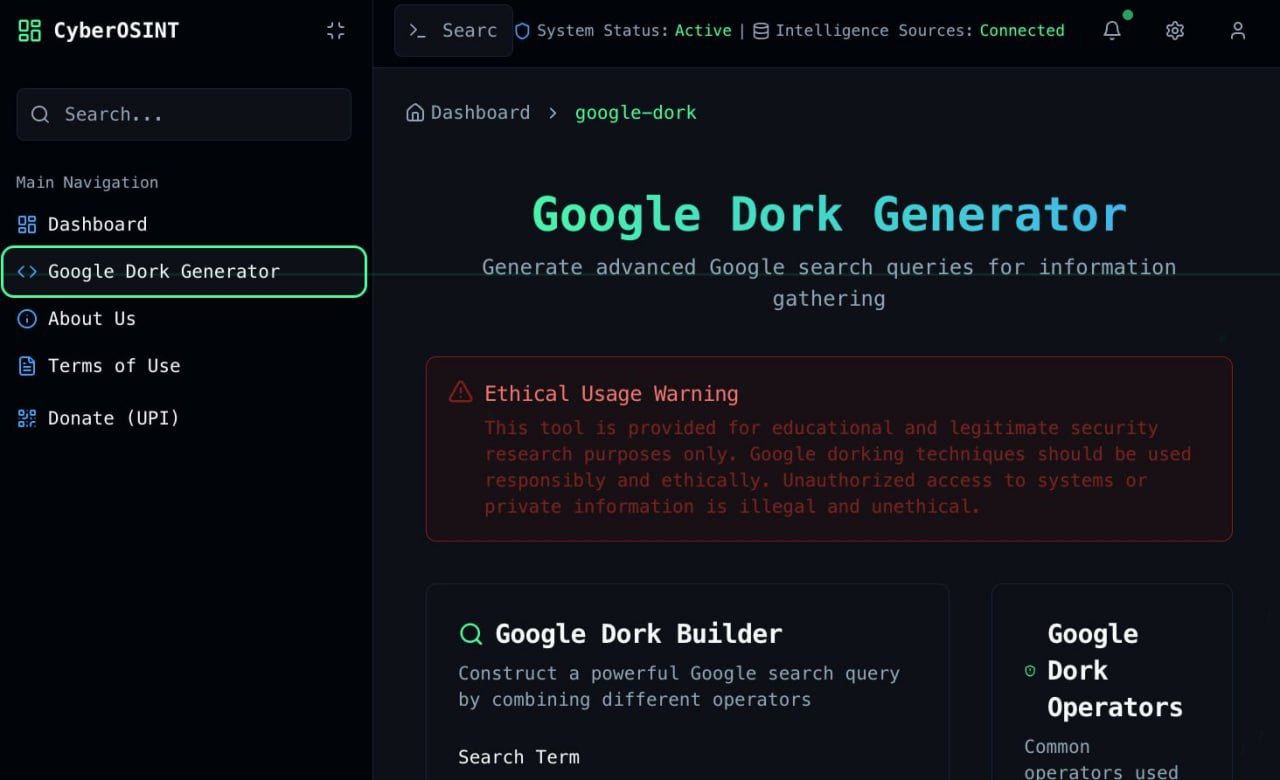Click the home icon in the breadcrumb
1280x780 pixels.
click(x=415, y=112)
